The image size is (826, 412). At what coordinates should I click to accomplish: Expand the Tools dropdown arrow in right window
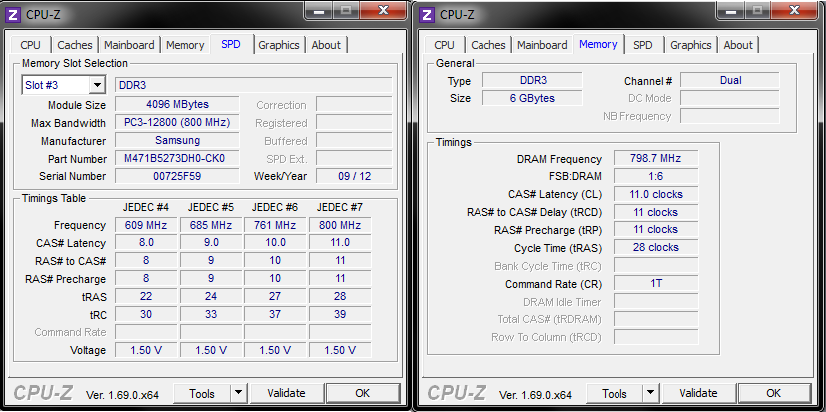click(651, 394)
